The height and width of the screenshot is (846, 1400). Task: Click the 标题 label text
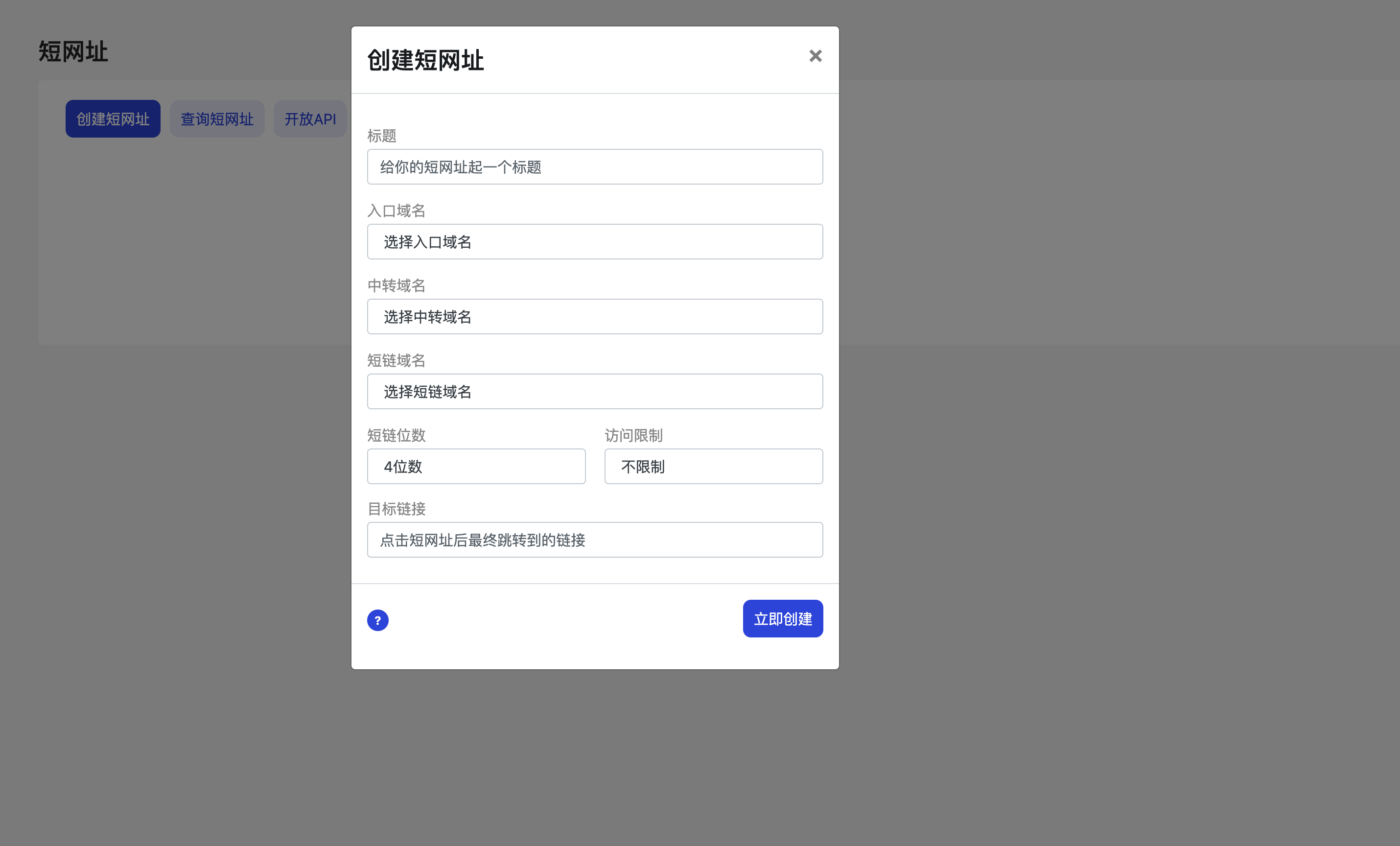coord(382,136)
